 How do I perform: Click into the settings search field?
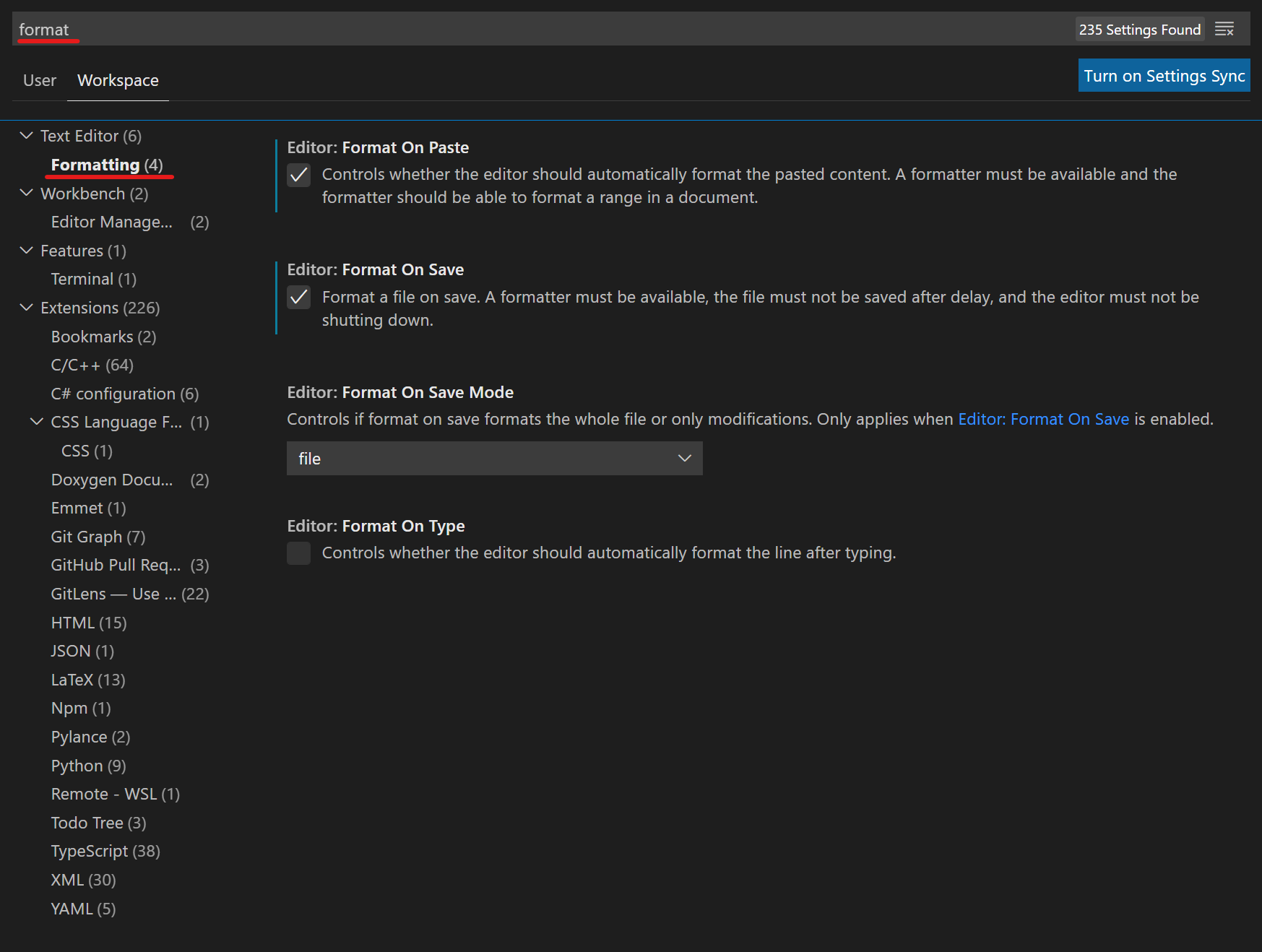(506, 30)
